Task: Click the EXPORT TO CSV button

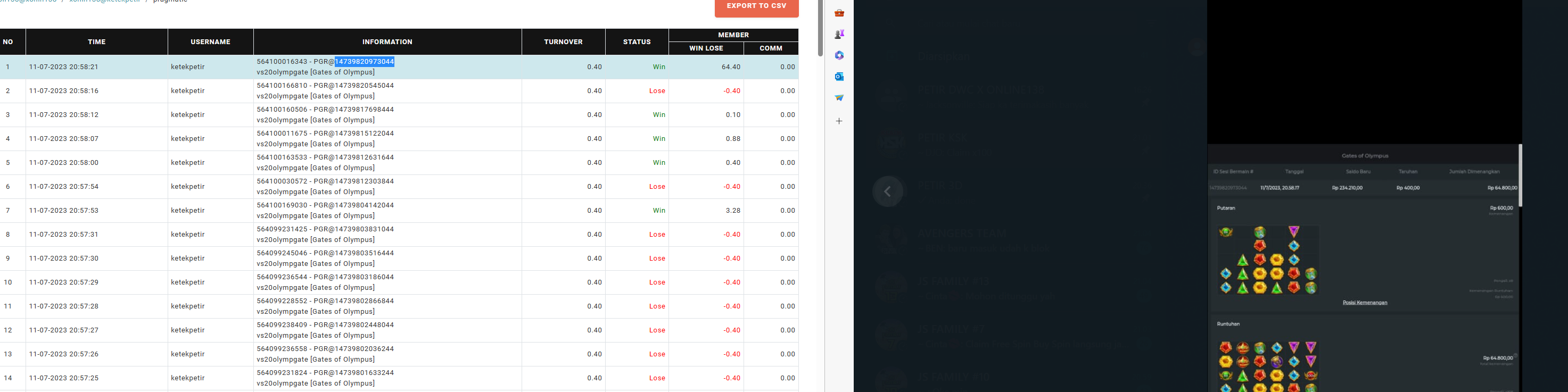Action: coord(757,6)
